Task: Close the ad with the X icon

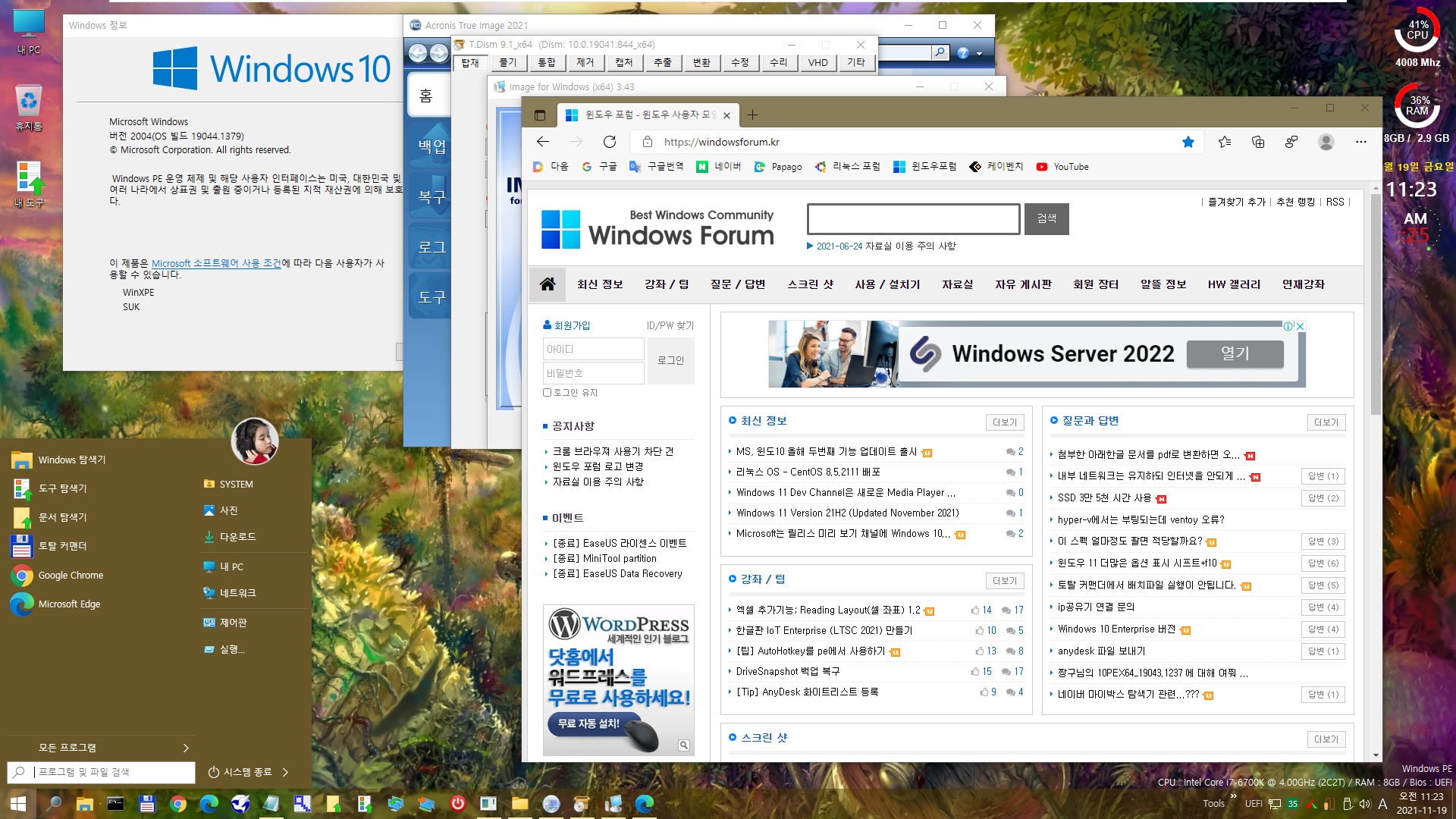Action: [x=1300, y=326]
